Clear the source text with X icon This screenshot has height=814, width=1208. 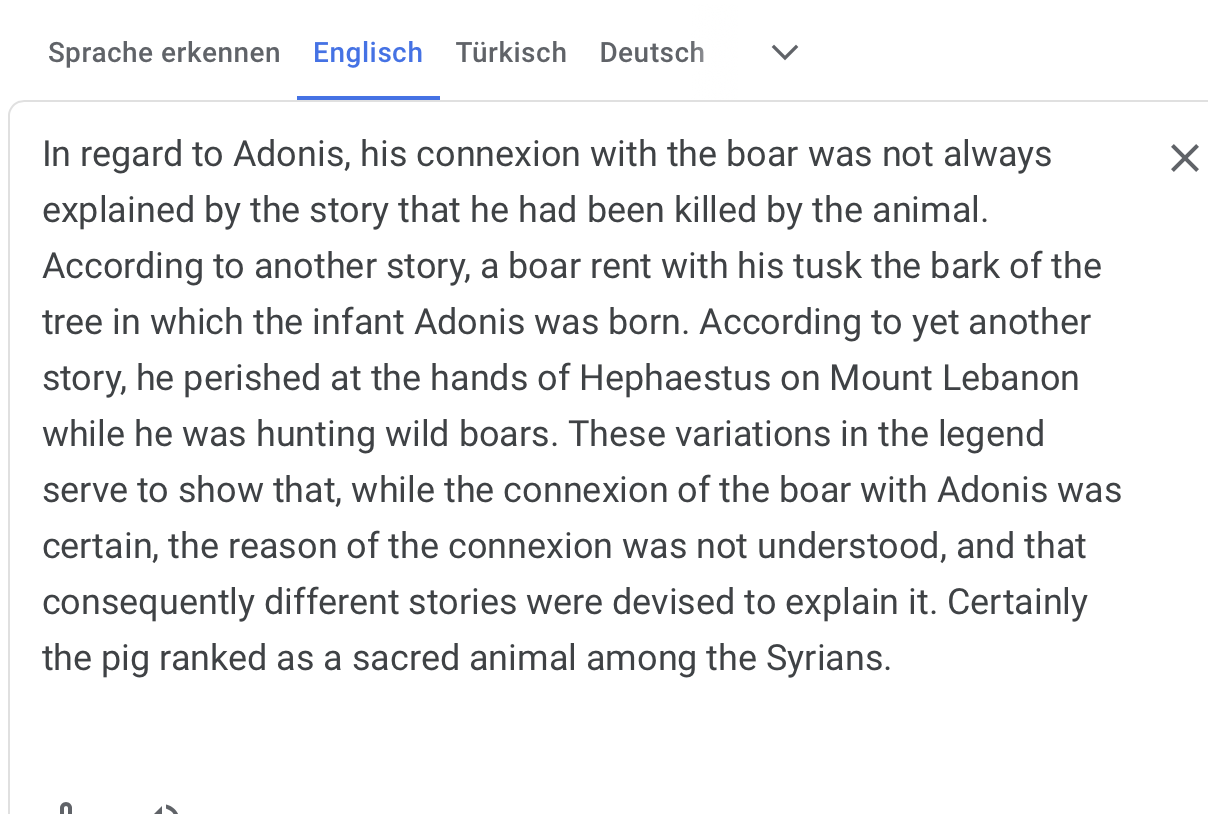tap(1184, 158)
